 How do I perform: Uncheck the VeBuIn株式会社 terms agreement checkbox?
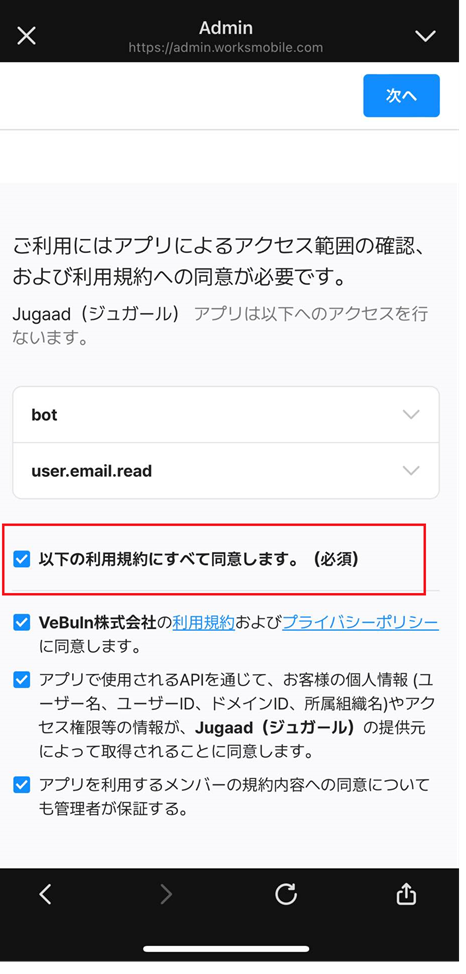pos(22,622)
